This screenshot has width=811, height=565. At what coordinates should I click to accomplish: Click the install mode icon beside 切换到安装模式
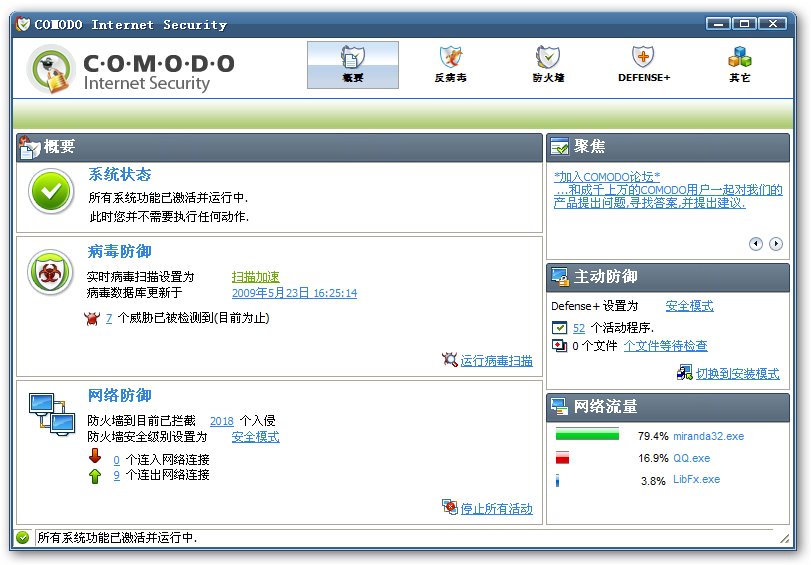point(684,373)
